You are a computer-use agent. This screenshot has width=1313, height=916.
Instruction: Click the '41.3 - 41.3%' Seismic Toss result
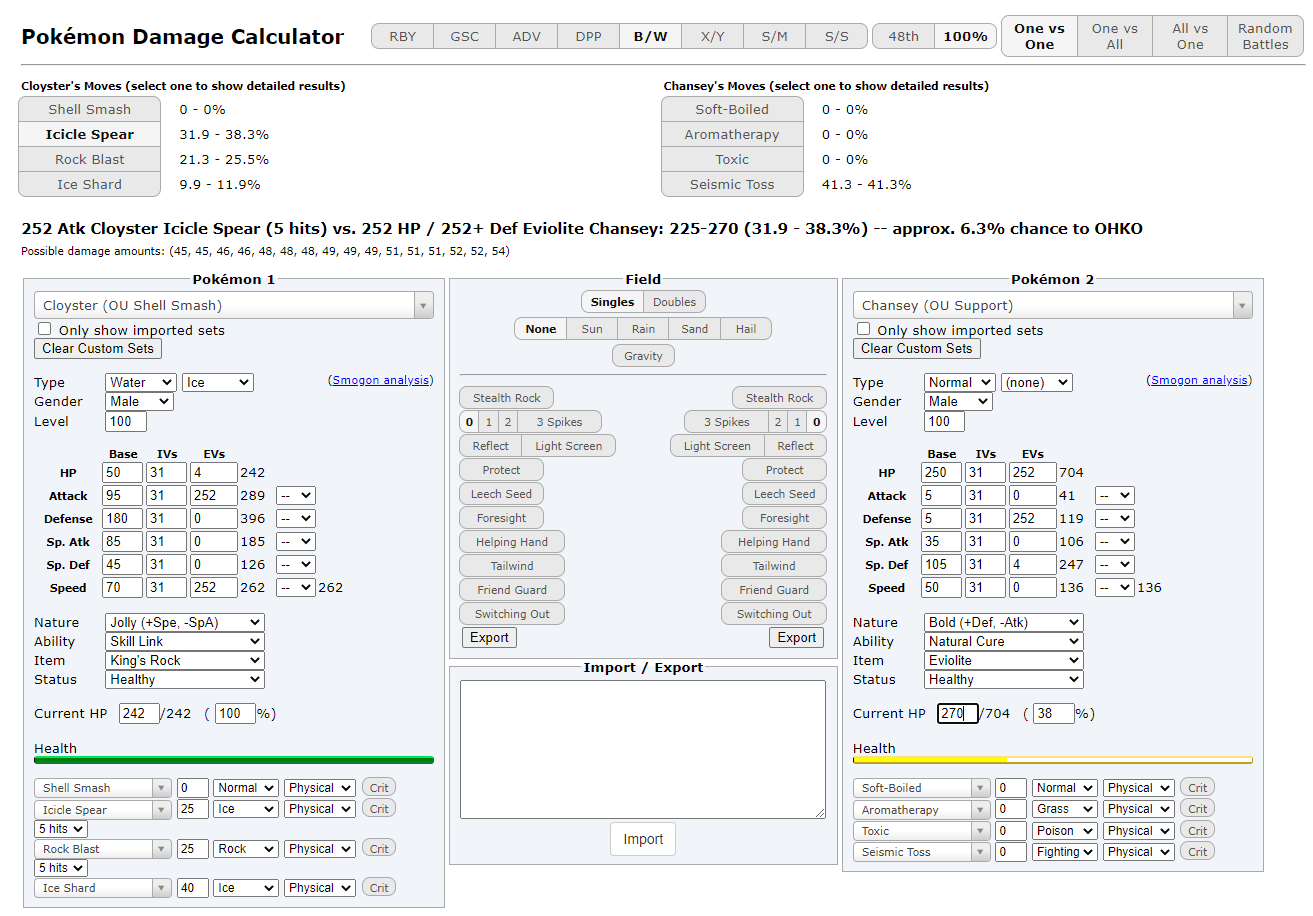[x=867, y=184]
